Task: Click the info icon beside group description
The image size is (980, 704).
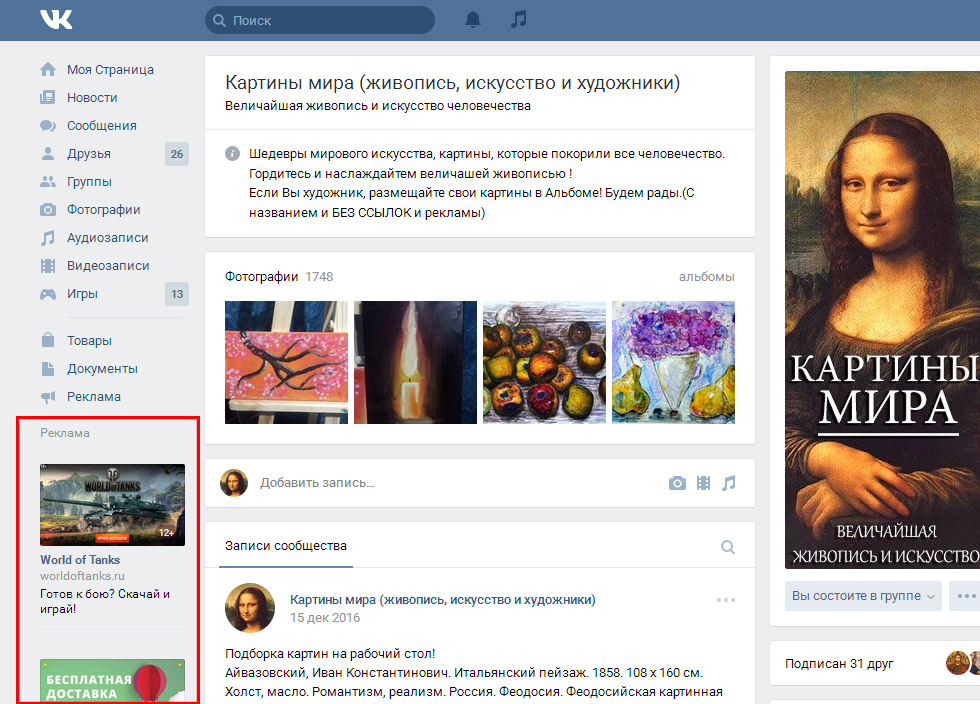Action: 232,154
